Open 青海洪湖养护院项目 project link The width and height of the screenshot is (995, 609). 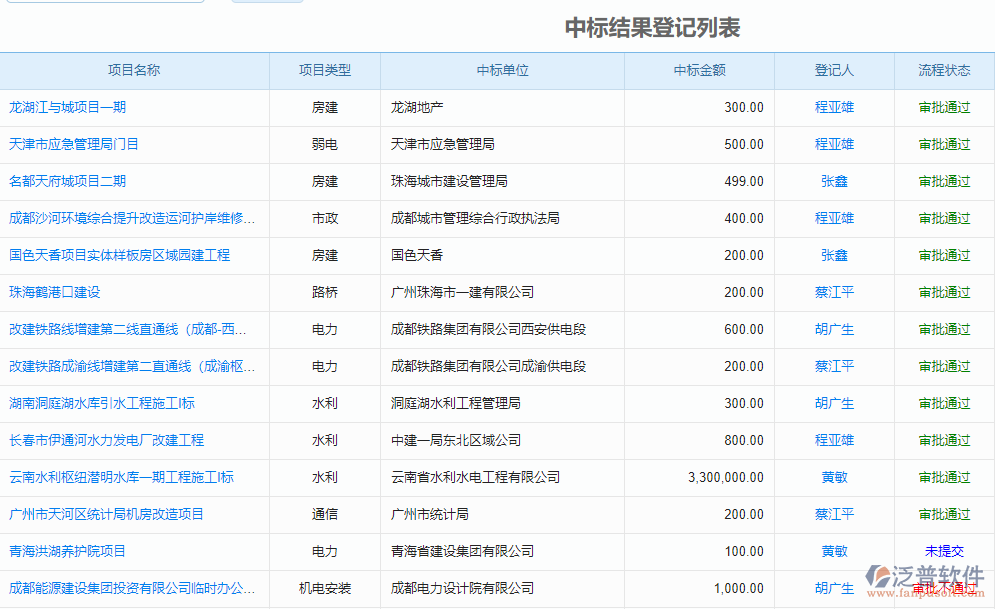[67, 551]
